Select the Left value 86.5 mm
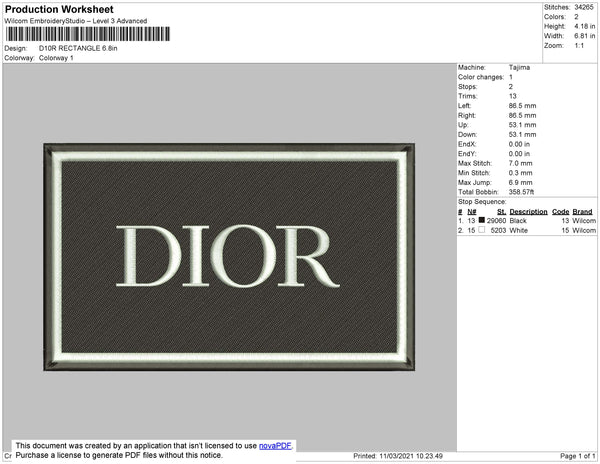 point(522,106)
